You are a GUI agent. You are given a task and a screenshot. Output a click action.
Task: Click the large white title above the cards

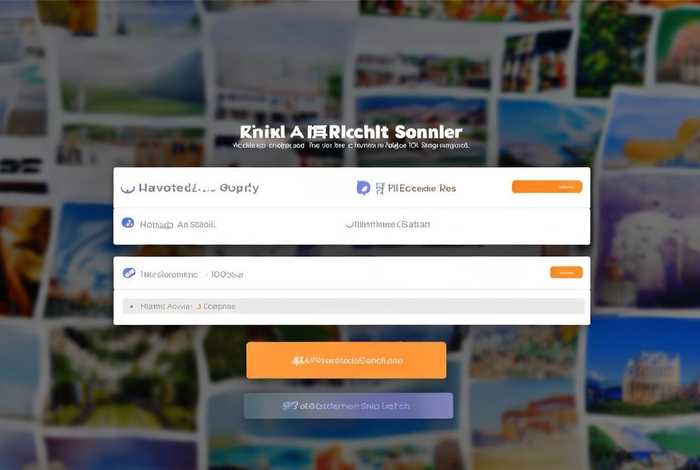click(351, 132)
